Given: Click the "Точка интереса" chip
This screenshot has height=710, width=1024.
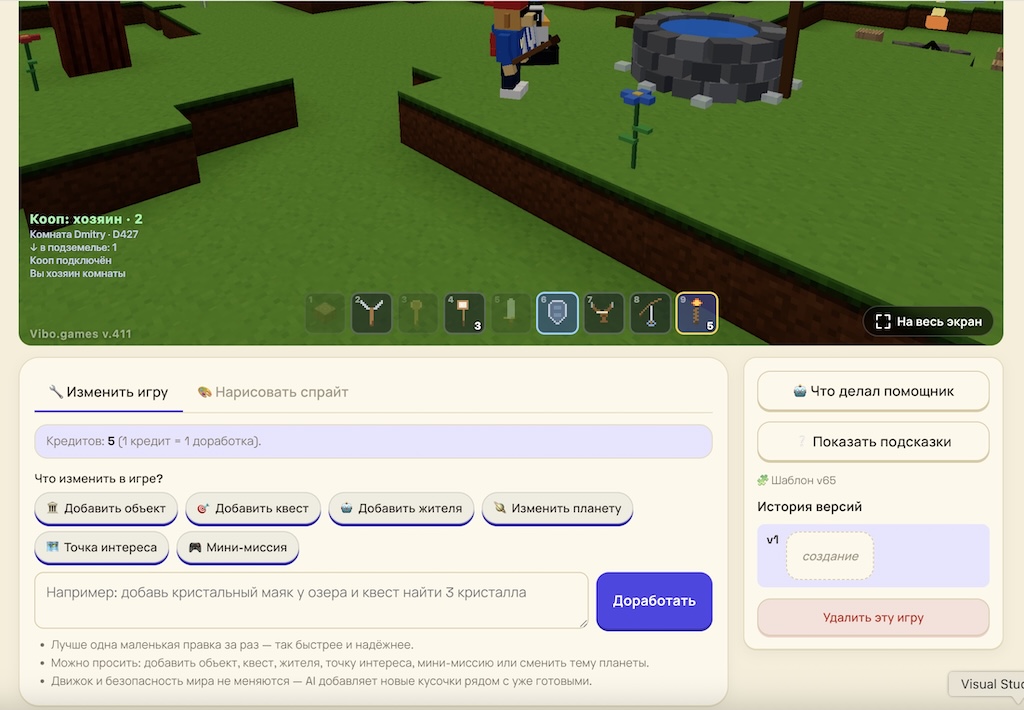Looking at the screenshot, I should click(x=102, y=547).
